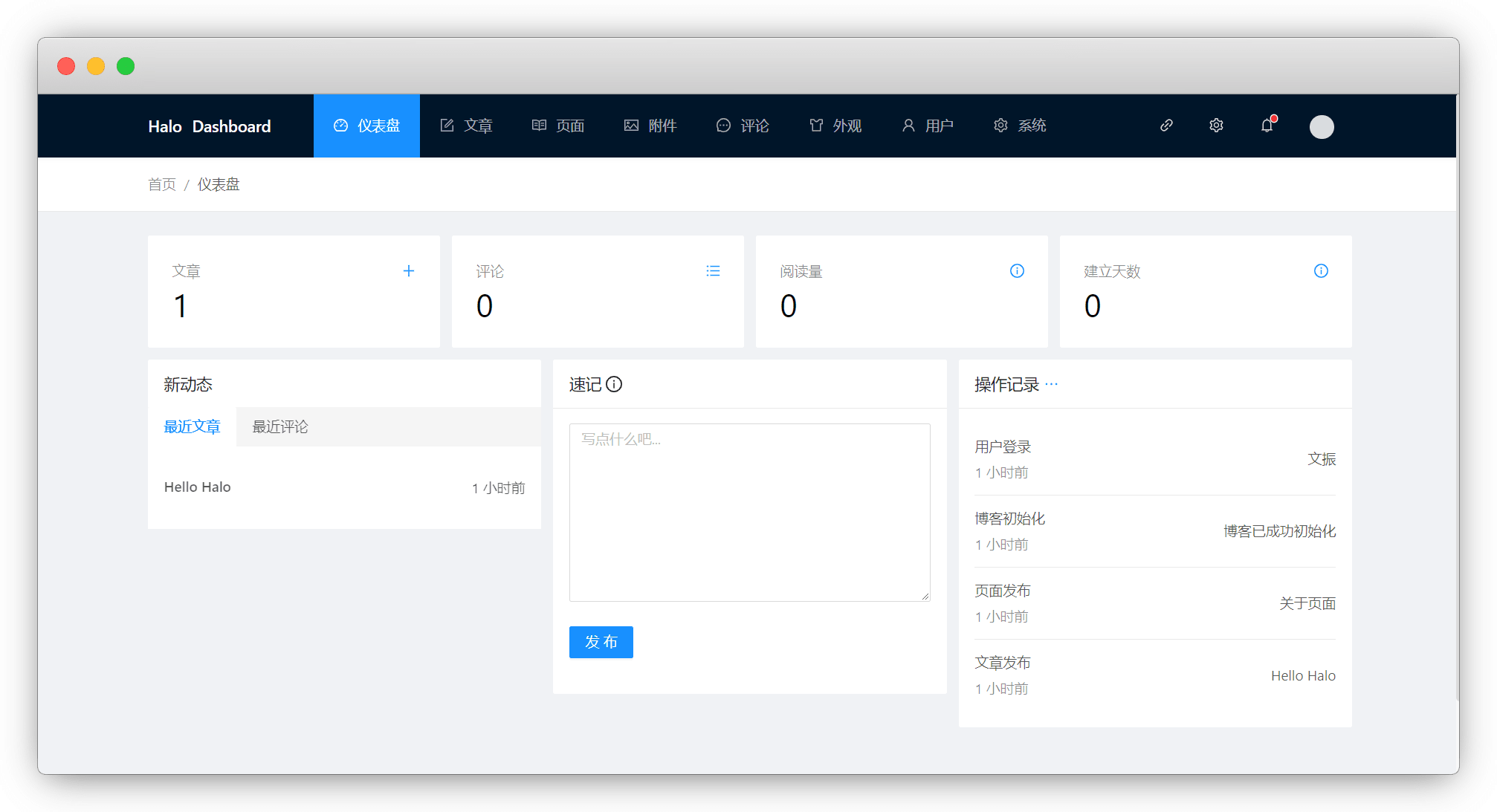The image size is (1497, 812).
Task: Click the link icon in the top bar
Action: click(x=1166, y=126)
